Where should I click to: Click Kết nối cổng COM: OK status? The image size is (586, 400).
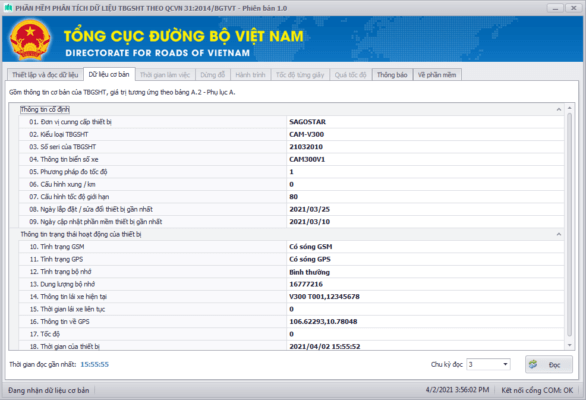click(537, 390)
